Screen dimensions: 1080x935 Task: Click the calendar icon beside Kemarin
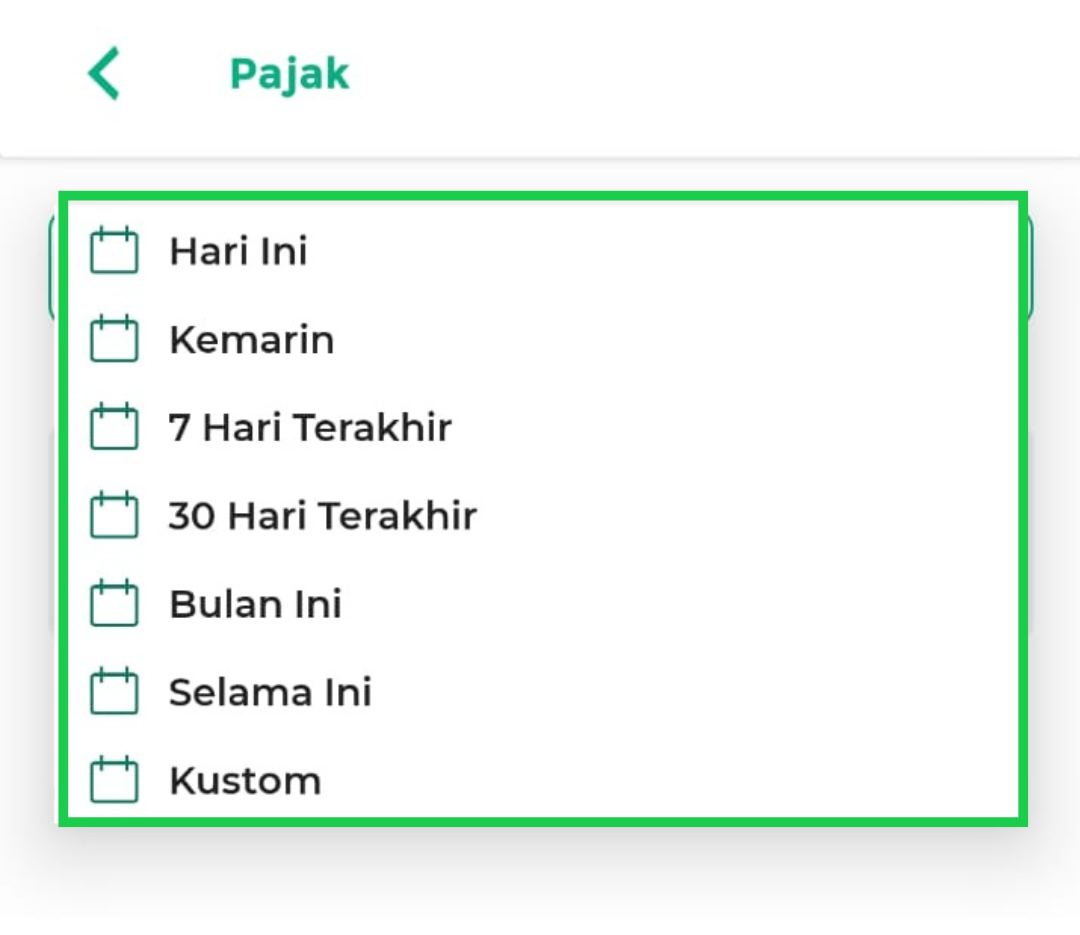click(x=114, y=339)
